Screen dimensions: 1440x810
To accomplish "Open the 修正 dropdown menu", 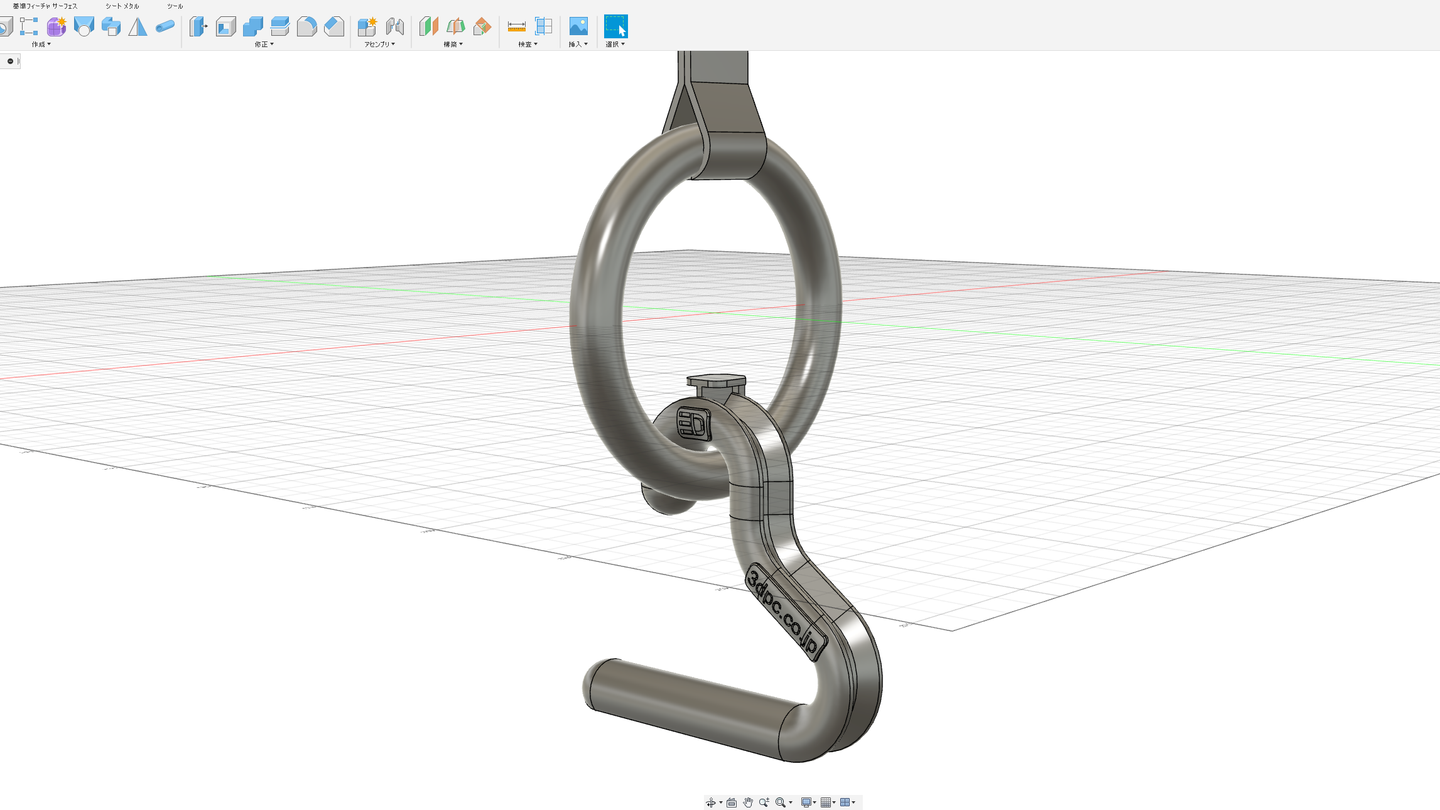I will (264, 44).
